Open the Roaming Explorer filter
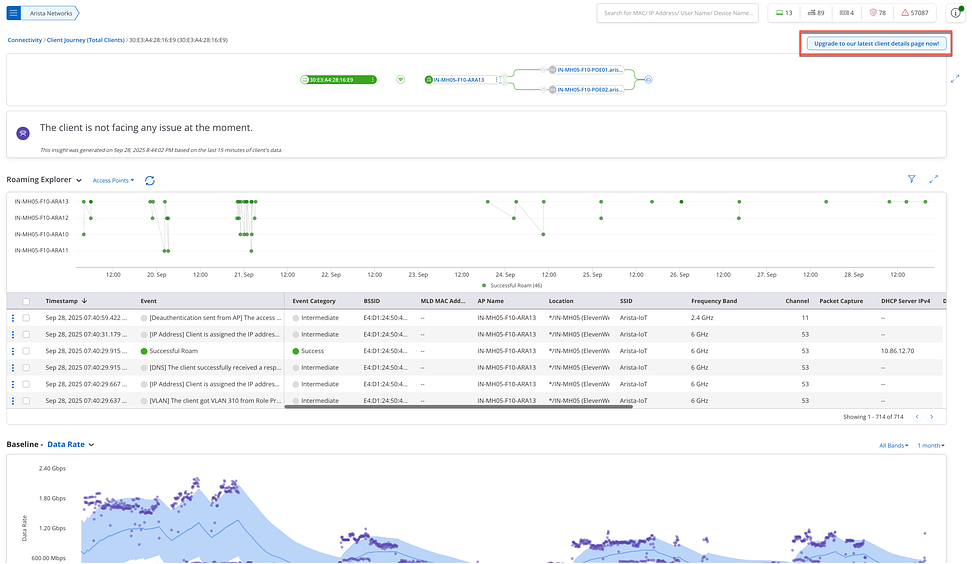972x564 pixels. coord(911,179)
